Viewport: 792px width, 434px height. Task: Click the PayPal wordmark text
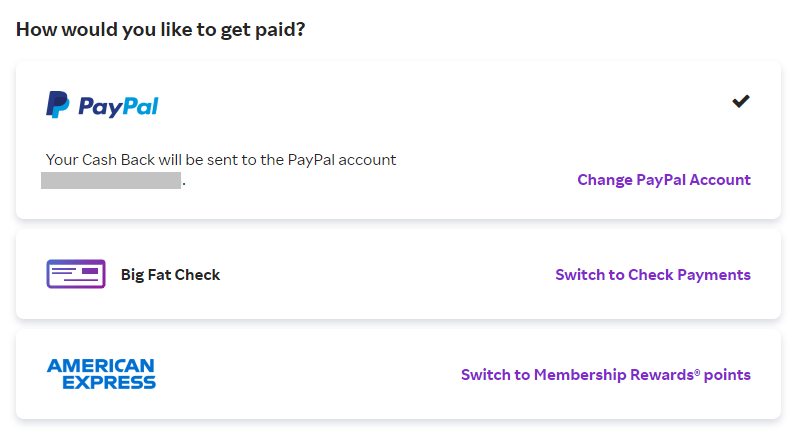pyautogui.click(x=118, y=105)
